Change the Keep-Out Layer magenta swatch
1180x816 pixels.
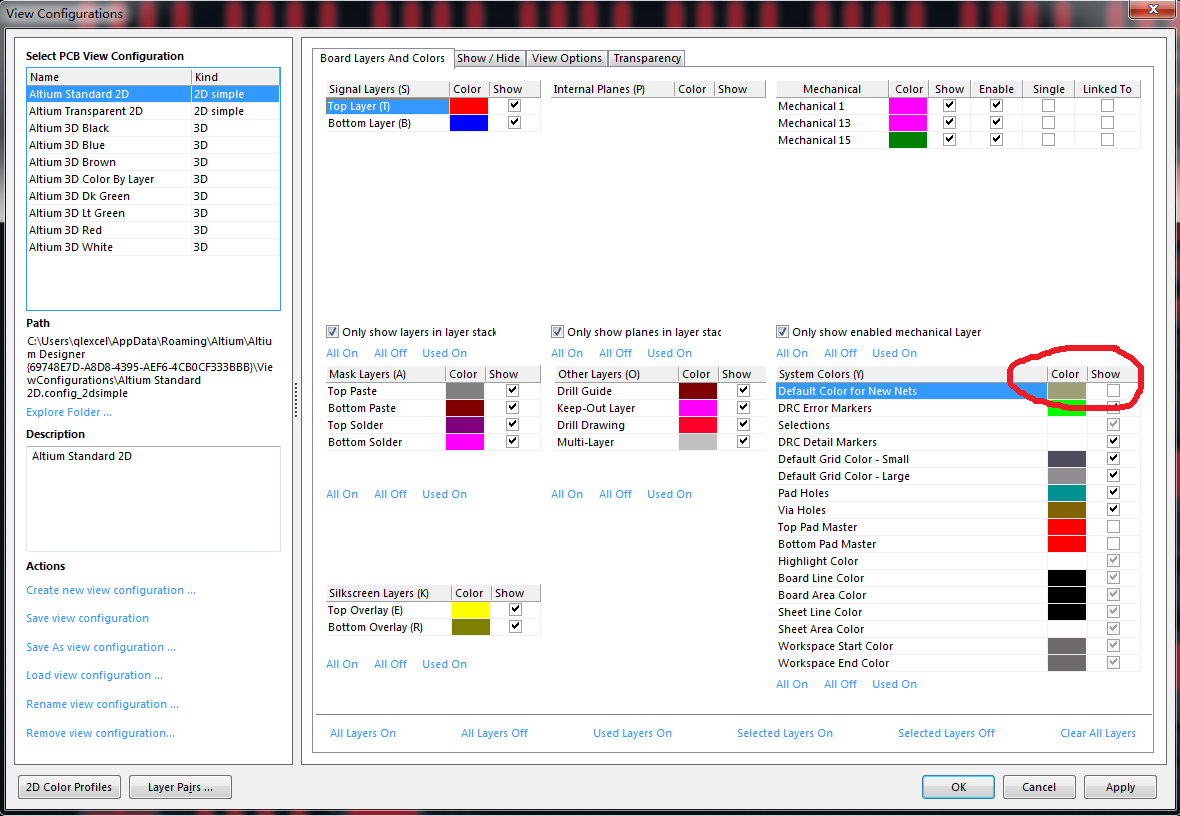[x=698, y=407]
